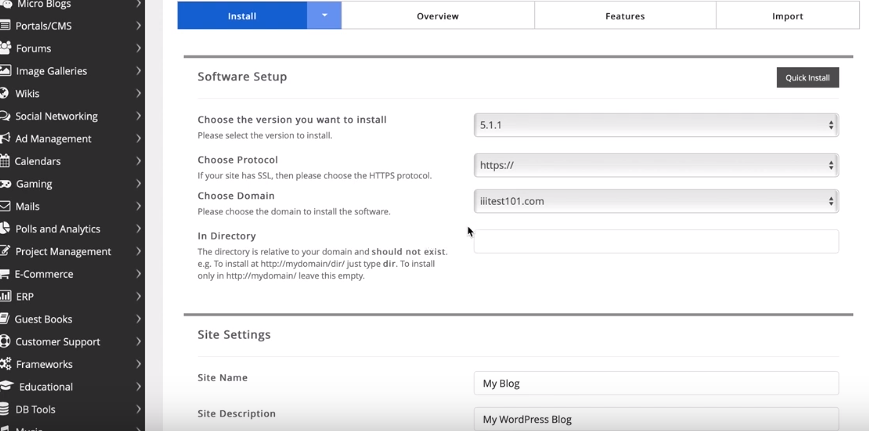
Task: Click the Educational graduation cap icon
Action: 6,387
